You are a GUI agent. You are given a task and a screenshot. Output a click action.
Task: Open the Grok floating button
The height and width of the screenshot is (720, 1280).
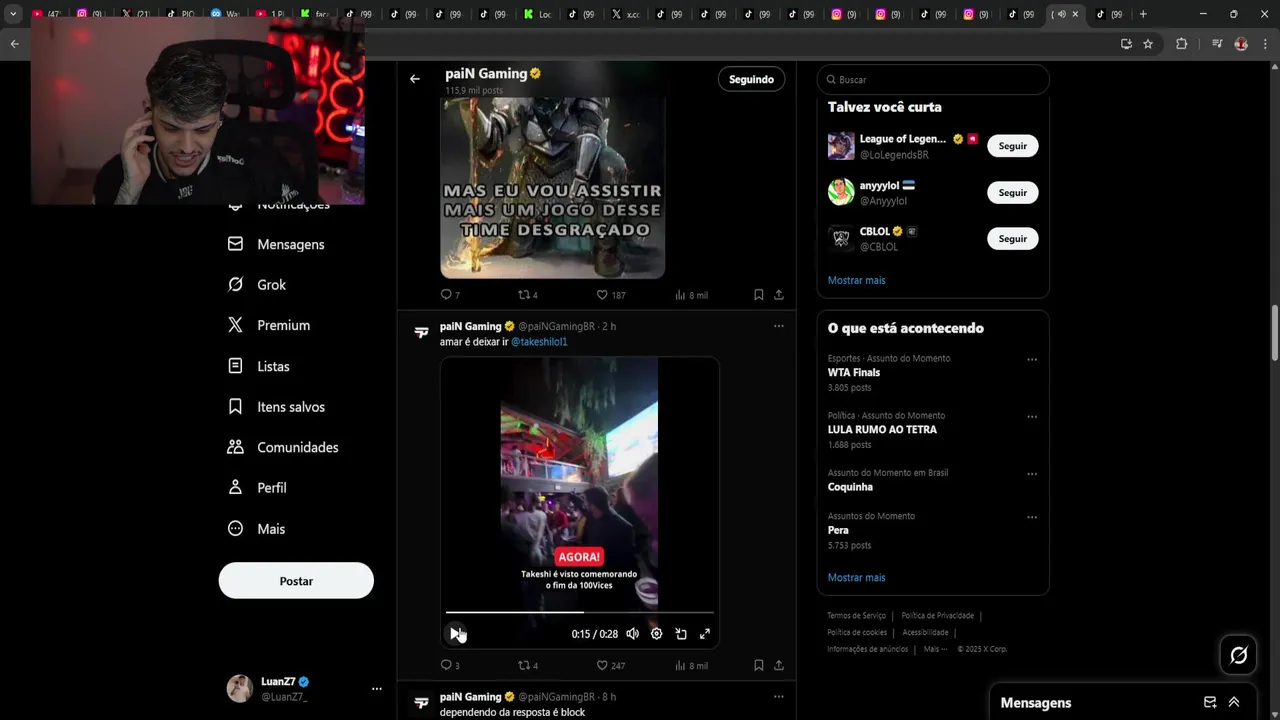[x=1238, y=655]
